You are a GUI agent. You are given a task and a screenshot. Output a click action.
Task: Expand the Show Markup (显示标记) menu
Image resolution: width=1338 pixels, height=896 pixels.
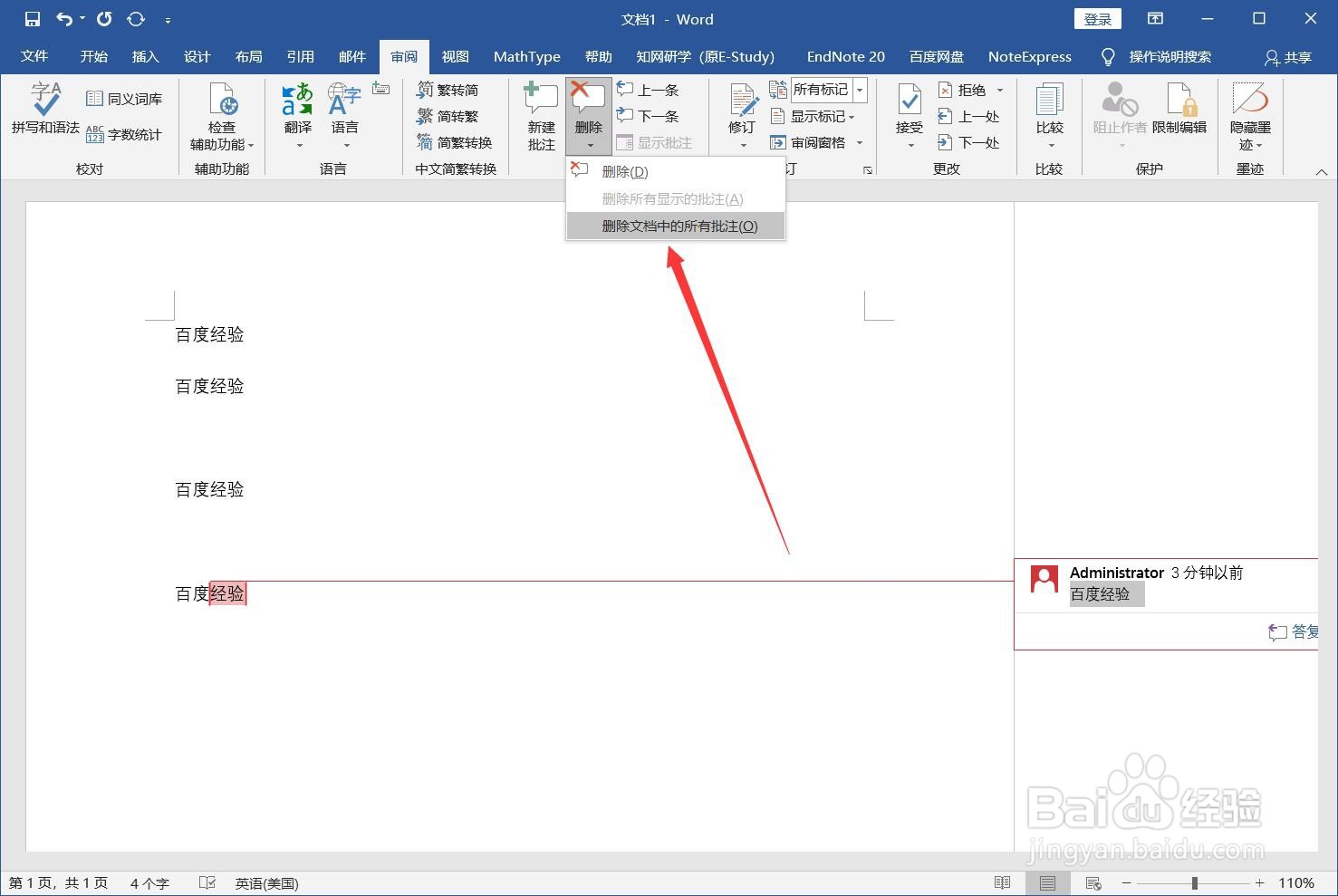click(813, 116)
